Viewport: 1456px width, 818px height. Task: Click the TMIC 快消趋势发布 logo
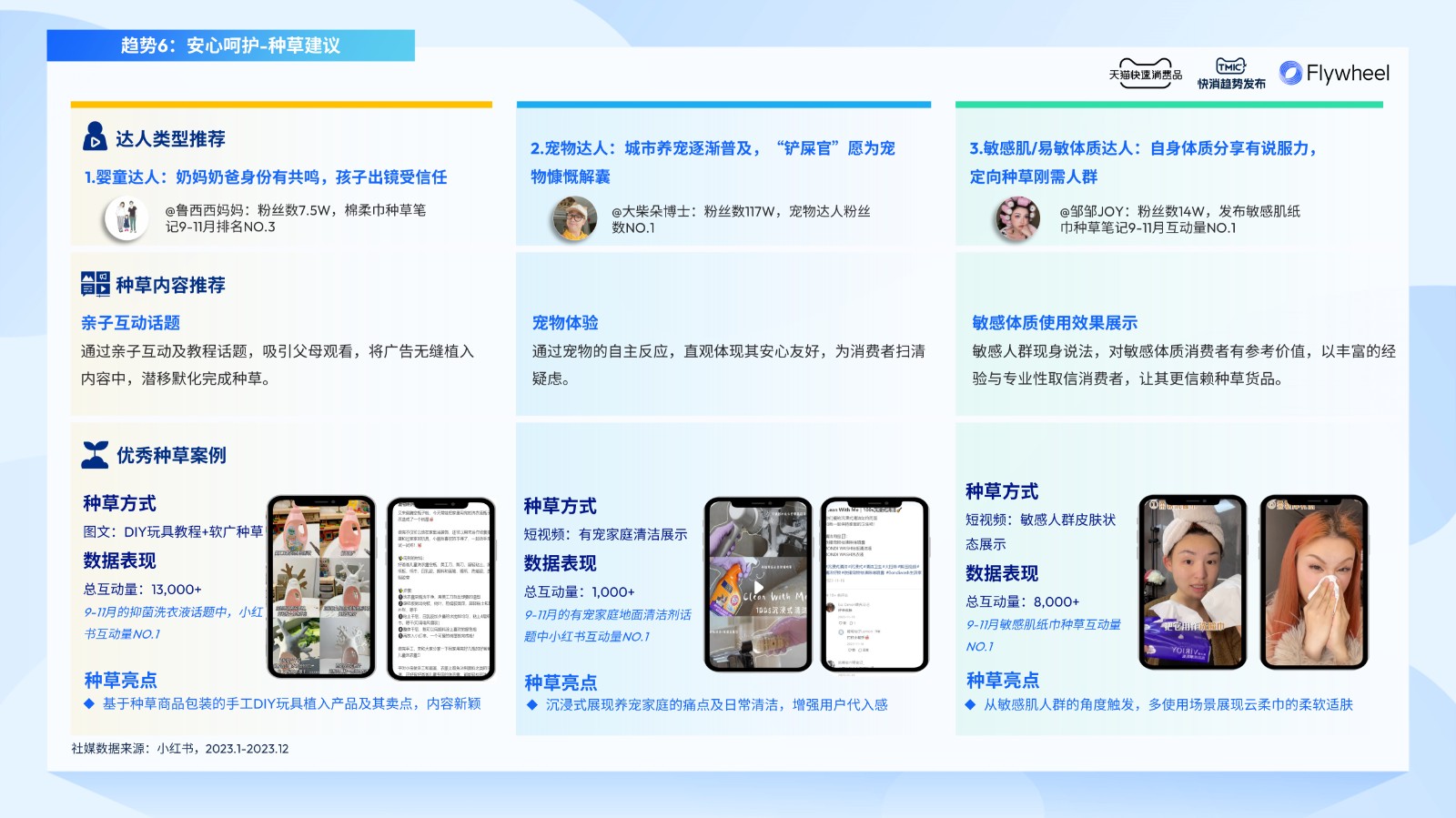(x=1231, y=74)
